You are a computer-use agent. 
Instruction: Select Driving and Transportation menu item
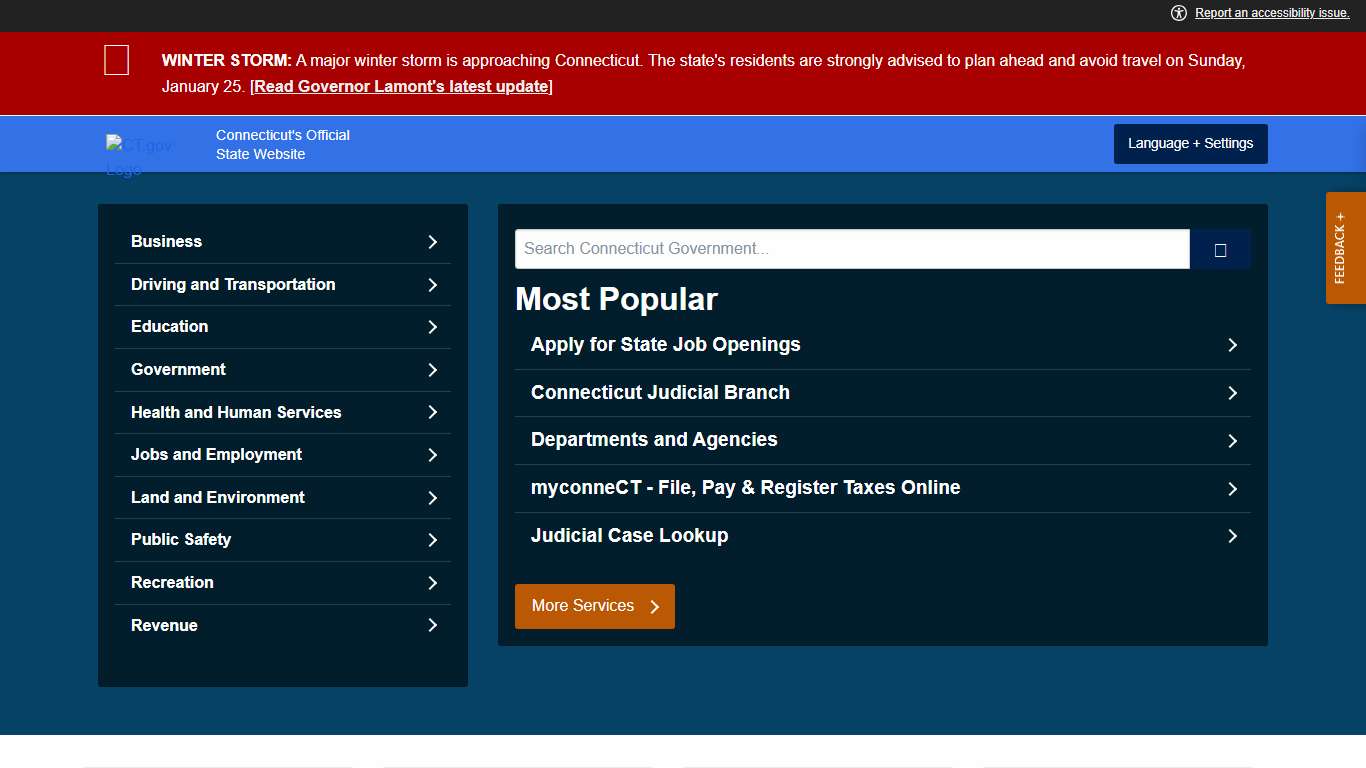coord(233,285)
